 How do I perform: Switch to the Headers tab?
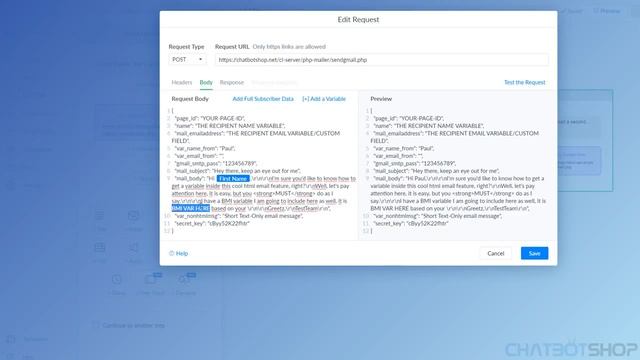pyautogui.click(x=182, y=82)
